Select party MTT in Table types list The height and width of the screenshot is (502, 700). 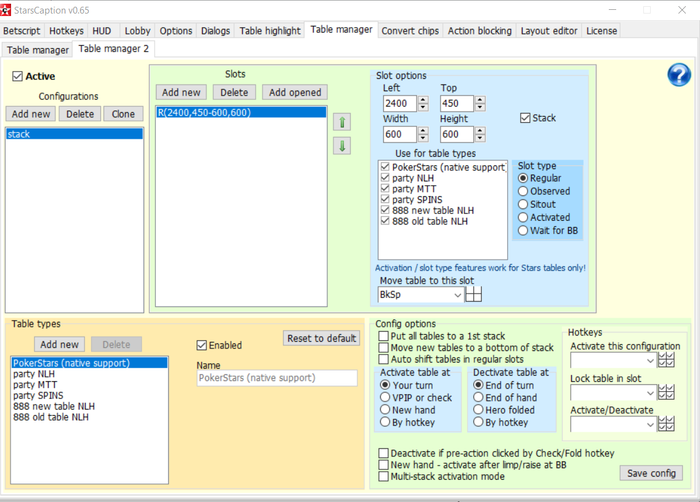pos(34,384)
